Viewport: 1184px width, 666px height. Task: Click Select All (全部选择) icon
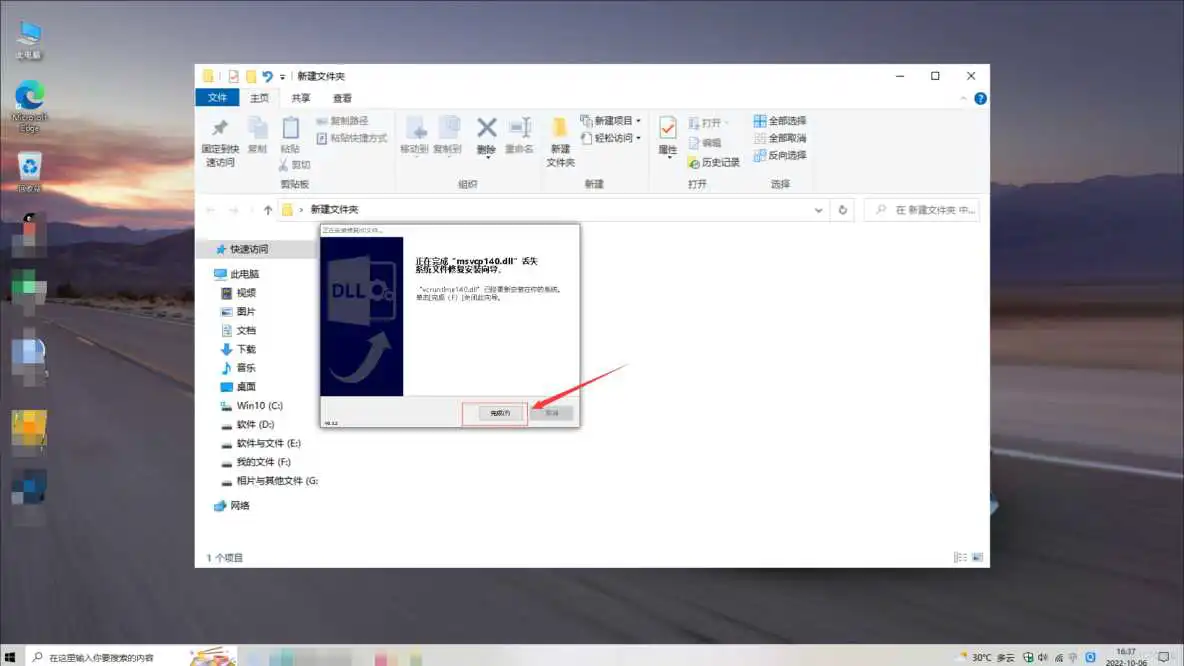tap(780, 120)
